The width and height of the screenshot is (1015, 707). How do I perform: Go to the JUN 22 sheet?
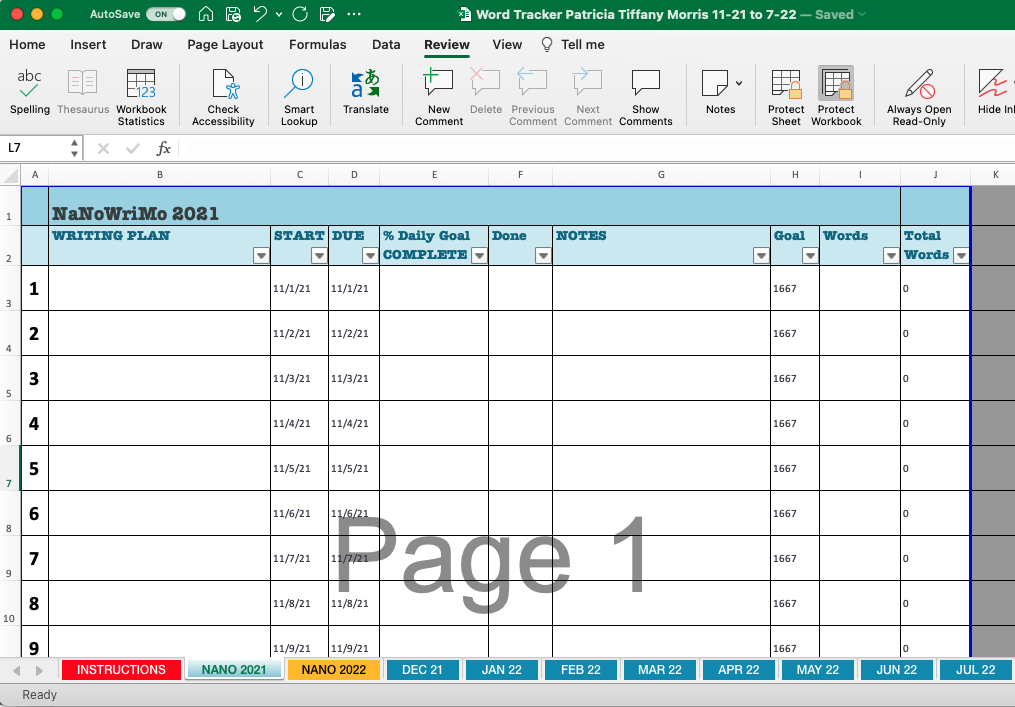pyautogui.click(x=897, y=669)
